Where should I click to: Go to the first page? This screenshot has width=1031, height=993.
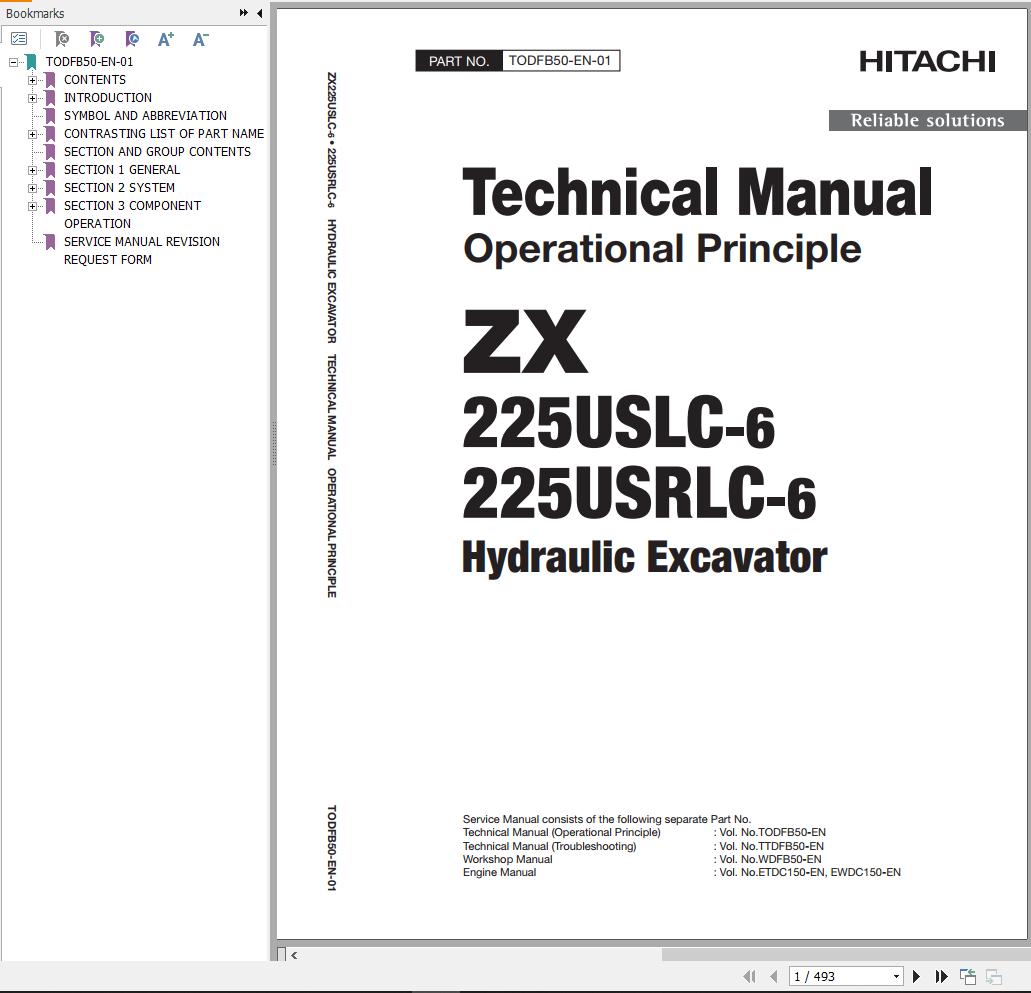point(749,976)
